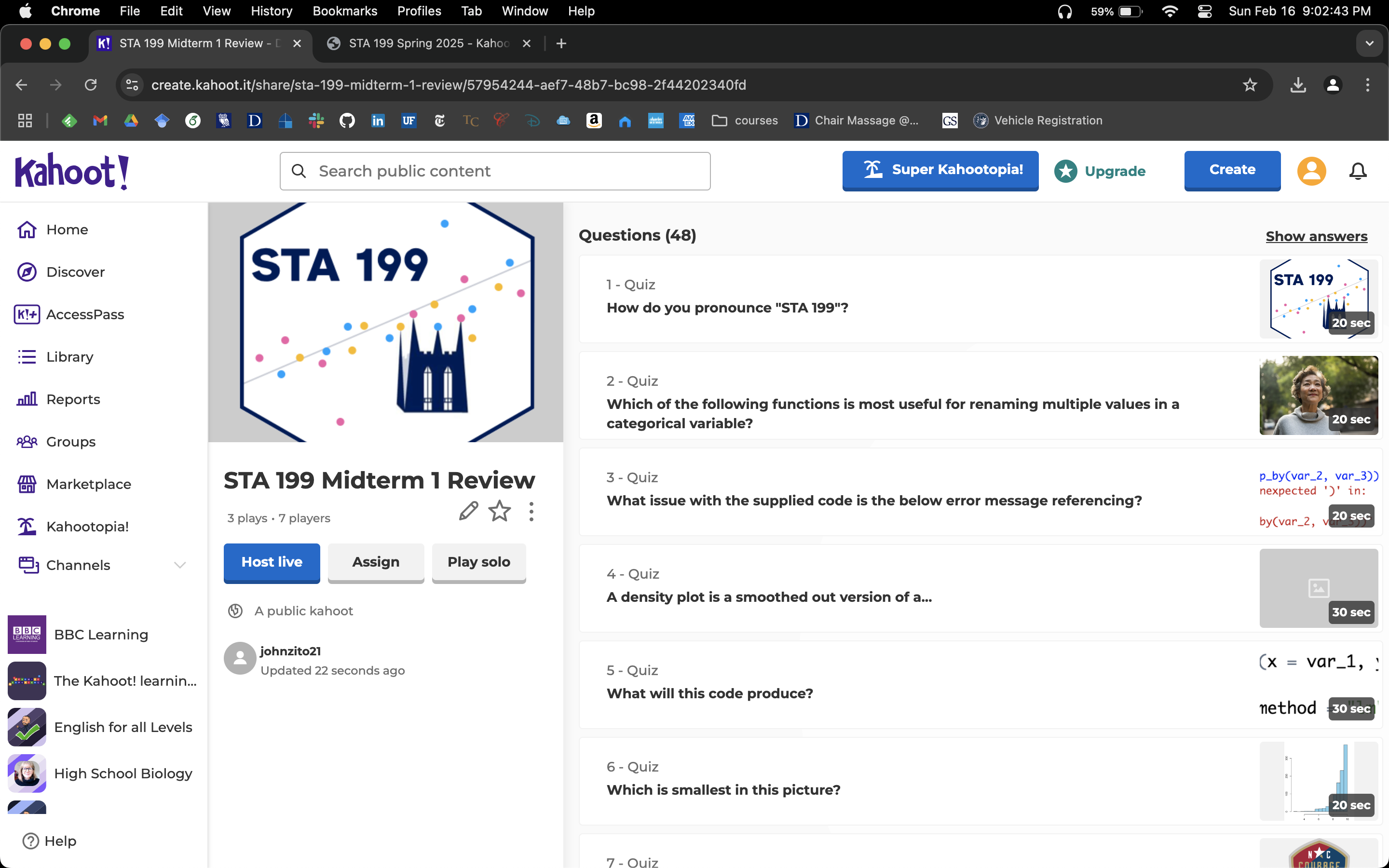Focus the Search public content field
Screen dimensions: 1389x868
point(495,171)
